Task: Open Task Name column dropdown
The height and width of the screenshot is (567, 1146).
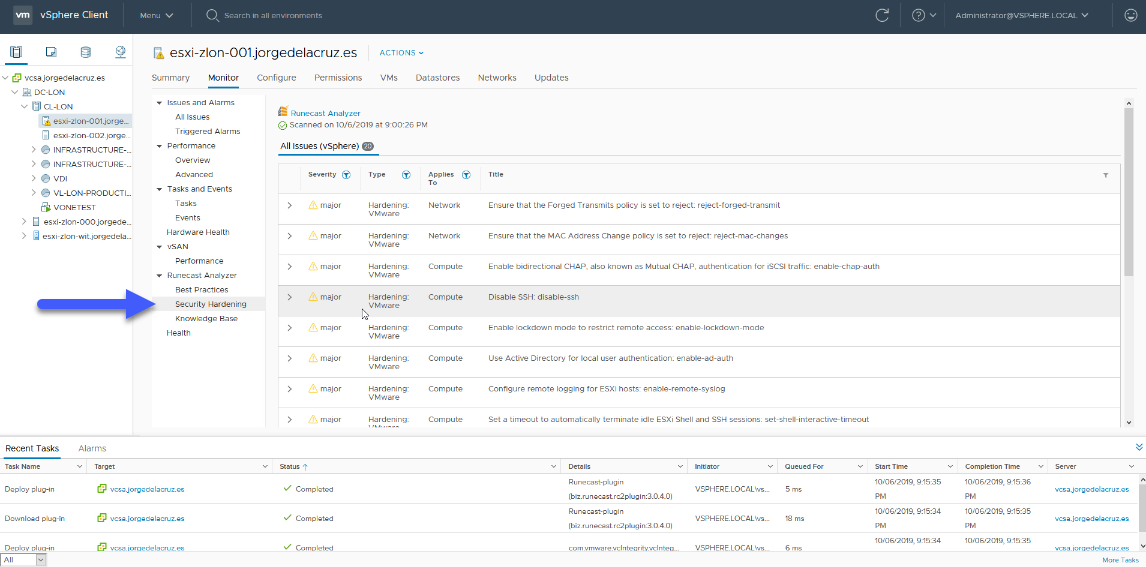Action: pos(80,466)
